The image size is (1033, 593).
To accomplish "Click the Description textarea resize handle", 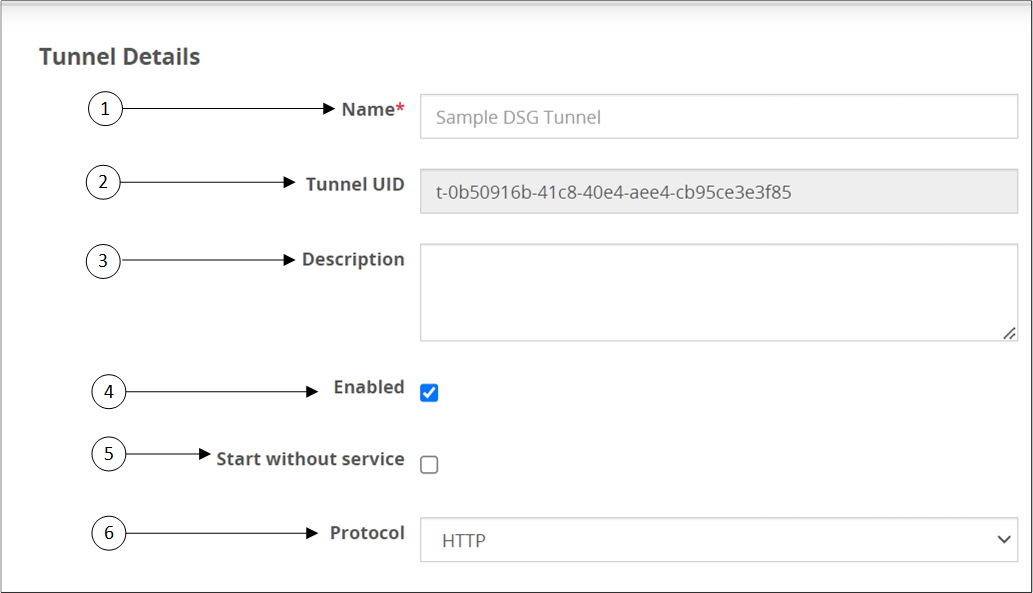I will (x=1010, y=333).
